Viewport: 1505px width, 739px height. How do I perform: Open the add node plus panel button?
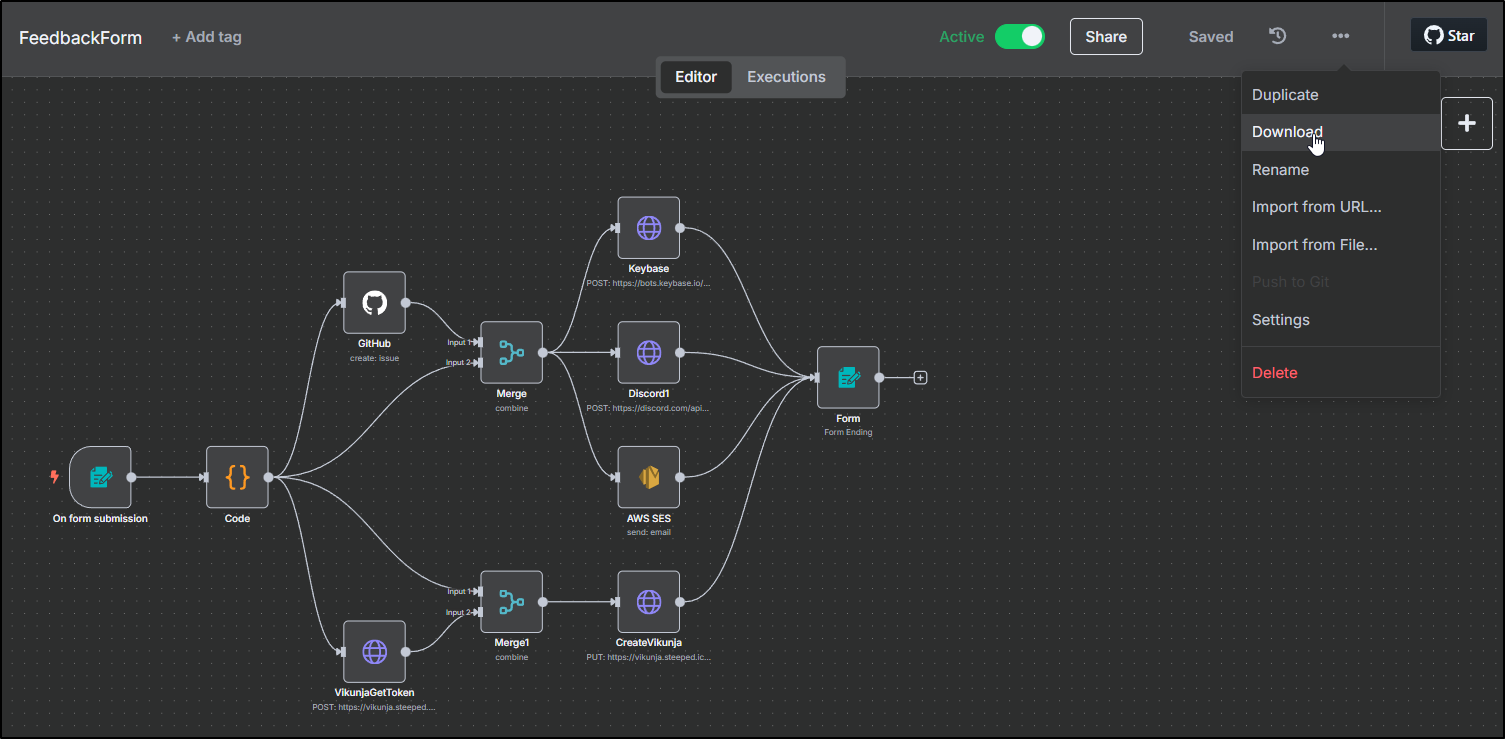coord(1466,123)
